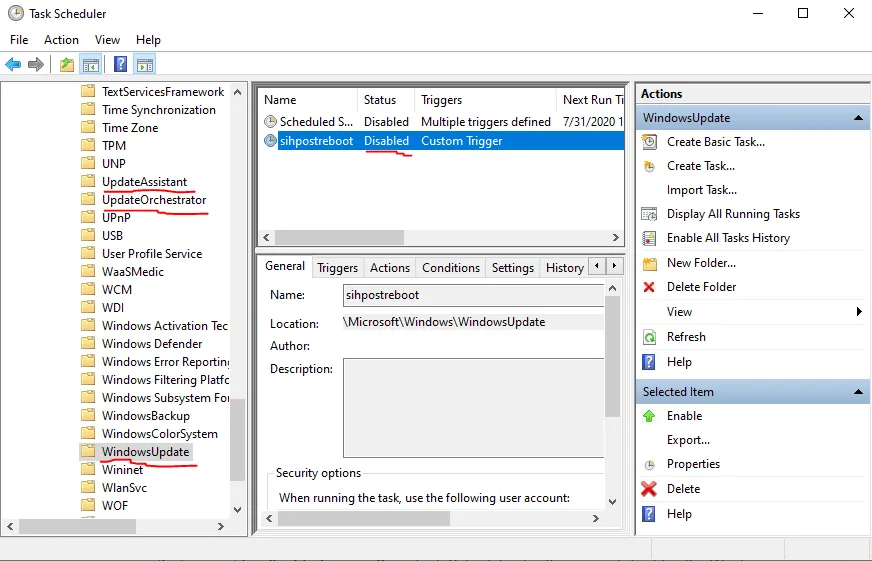The height and width of the screenshot is (561, 872).
Task: Click Export... under Selected Item
Action: click(x=688, y=440)
